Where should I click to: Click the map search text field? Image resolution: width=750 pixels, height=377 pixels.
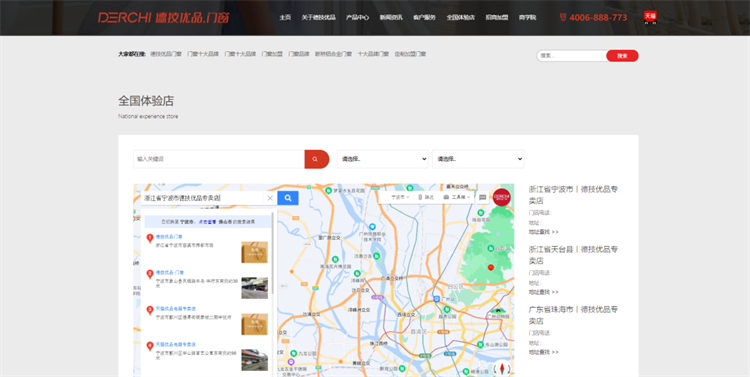tap(202, 198)
